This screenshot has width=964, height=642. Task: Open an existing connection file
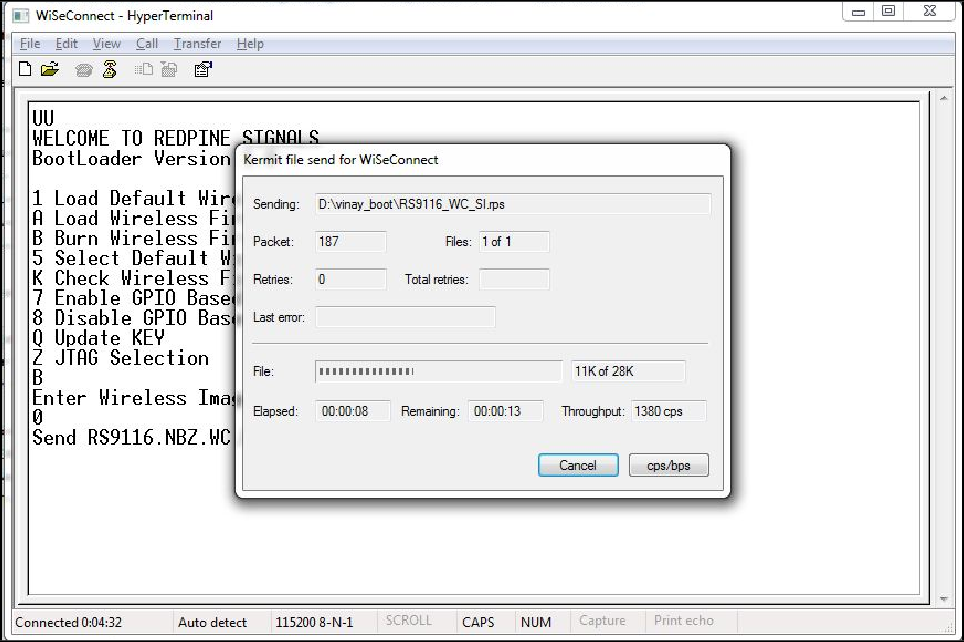coord(48,69)
